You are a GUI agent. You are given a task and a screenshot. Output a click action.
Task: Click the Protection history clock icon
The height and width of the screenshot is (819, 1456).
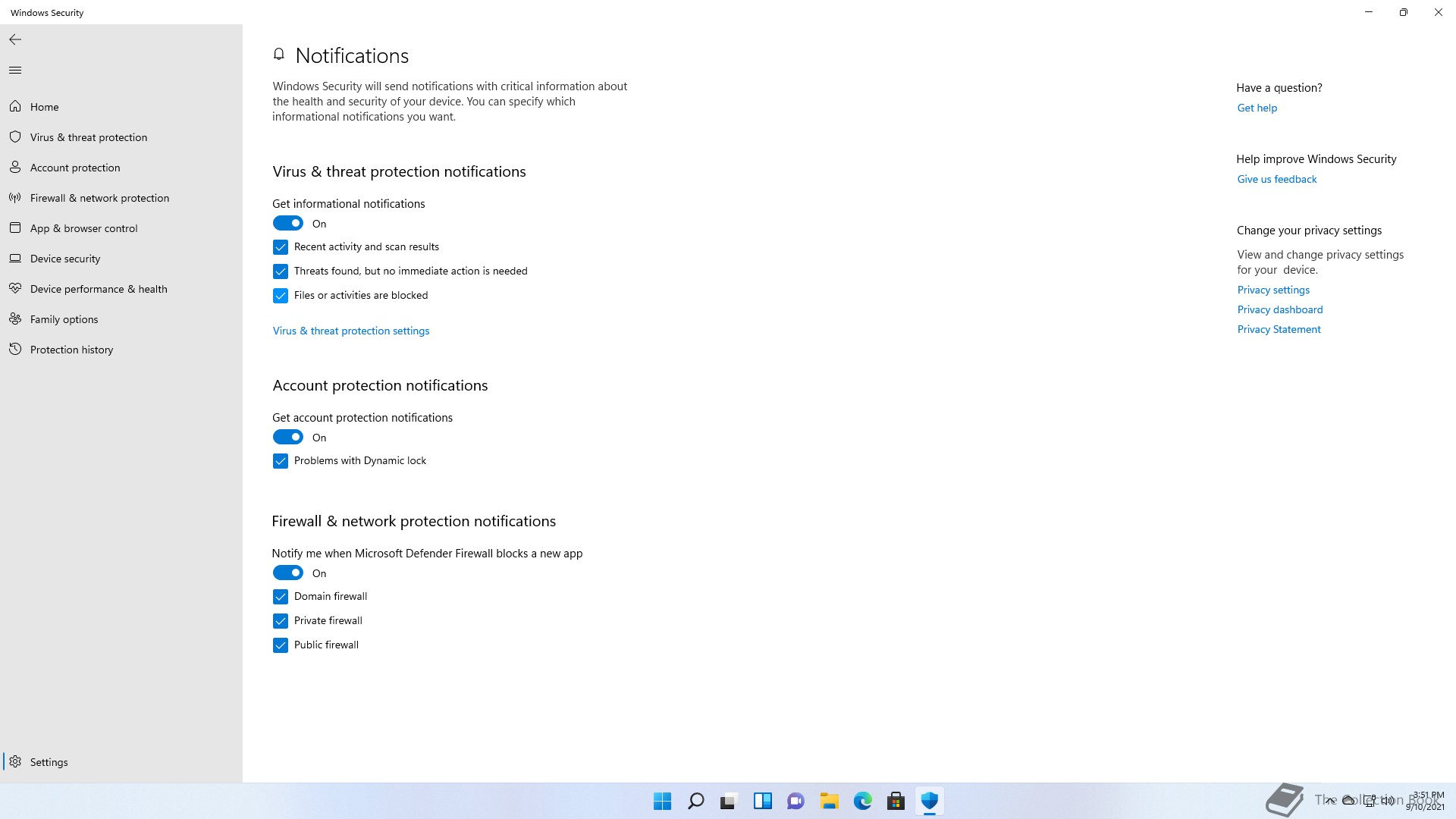pyautogui.click(x=15, y=349)
